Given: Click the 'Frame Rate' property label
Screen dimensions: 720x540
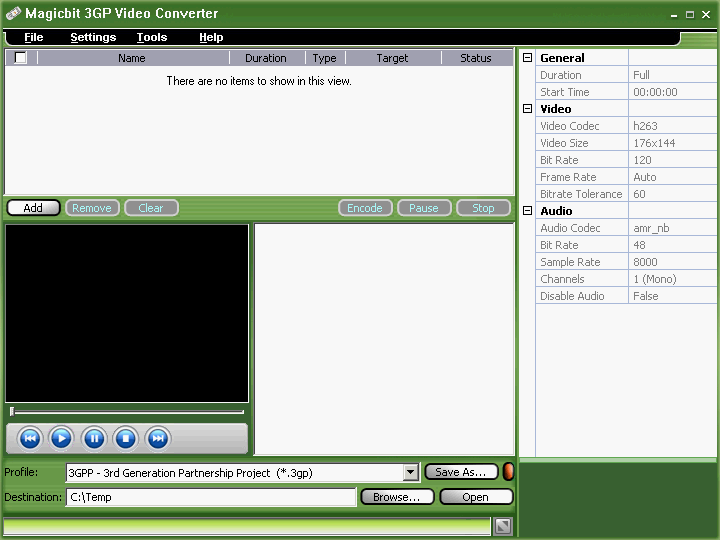Looking at the screenshot, I should coord(568,177).
